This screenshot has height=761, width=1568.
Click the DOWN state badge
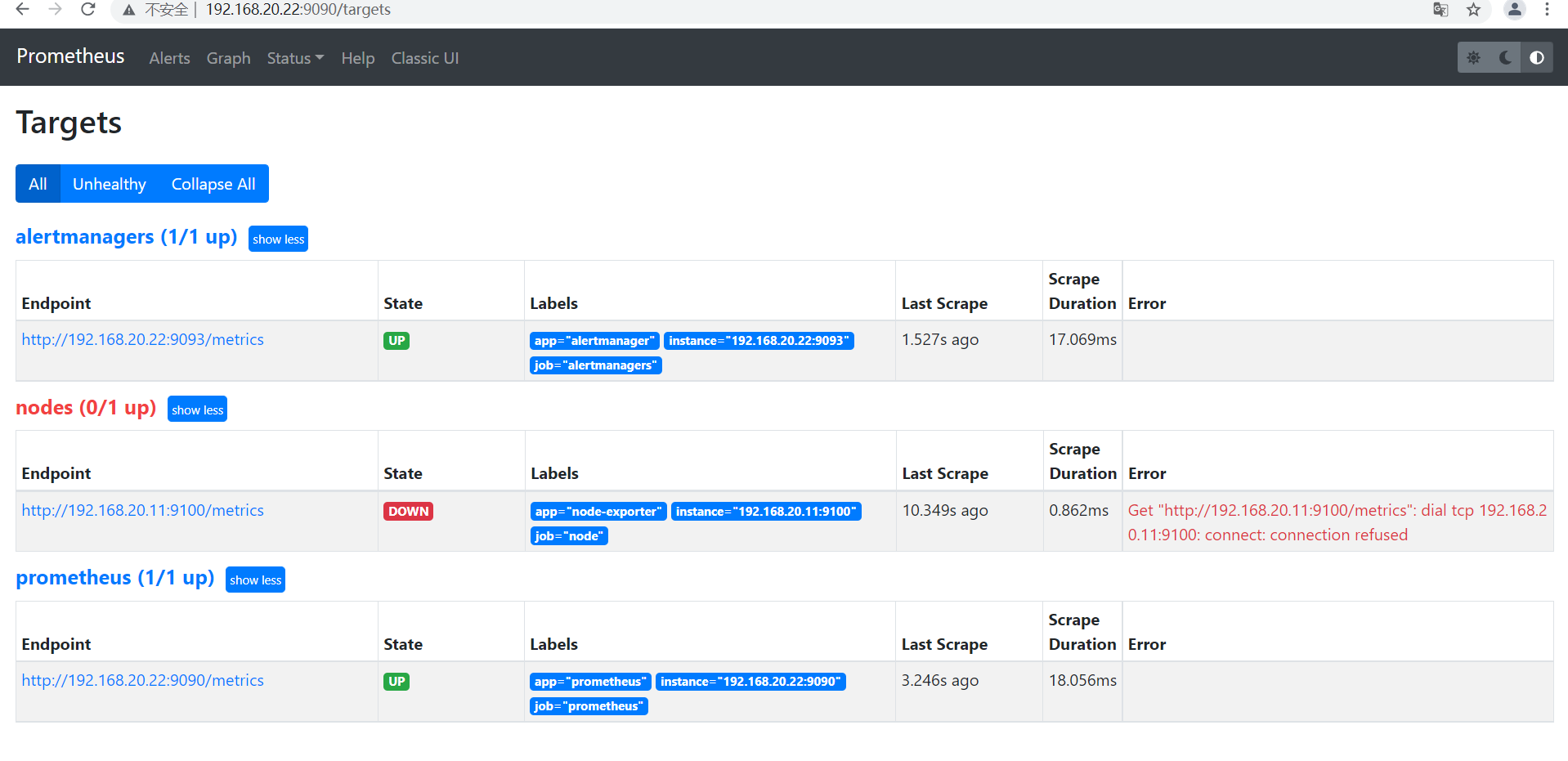pyautogui.click(x=408, y=512)
